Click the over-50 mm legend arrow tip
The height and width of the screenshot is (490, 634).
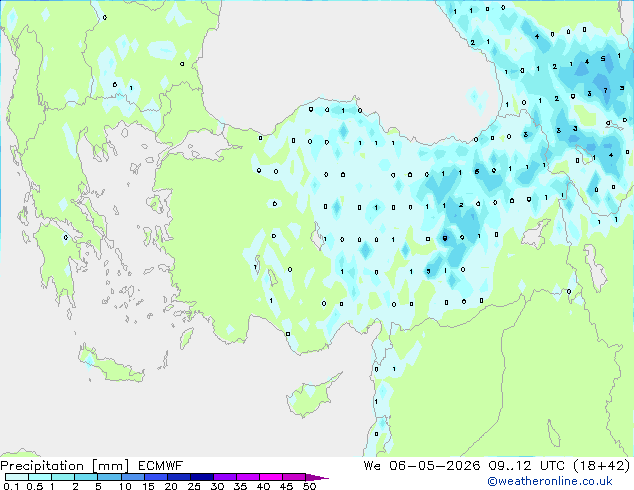[x=317, y=477]
